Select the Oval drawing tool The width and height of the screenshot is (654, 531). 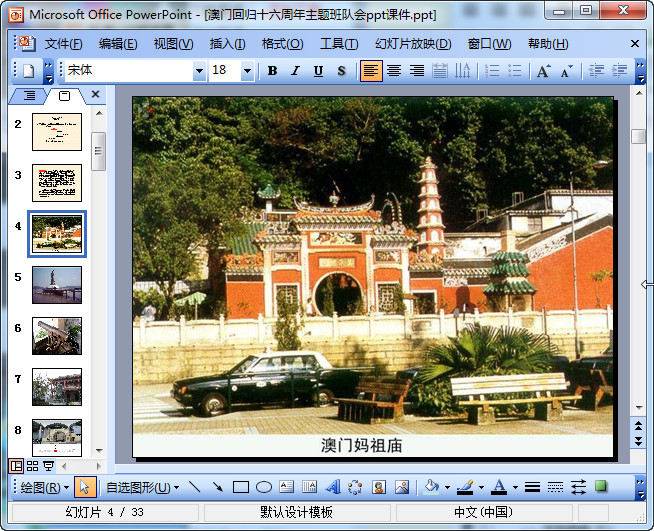pyautogui.click(x=264, y=487)
